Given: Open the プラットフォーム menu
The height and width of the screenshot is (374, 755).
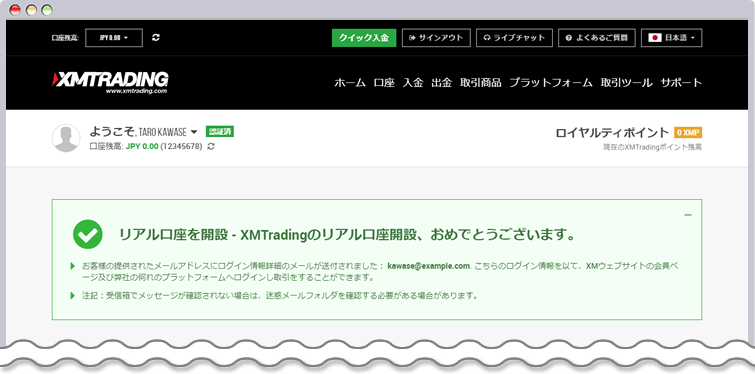Looking at the screenshot, I should pyautogui.click(x=551, y=83).
